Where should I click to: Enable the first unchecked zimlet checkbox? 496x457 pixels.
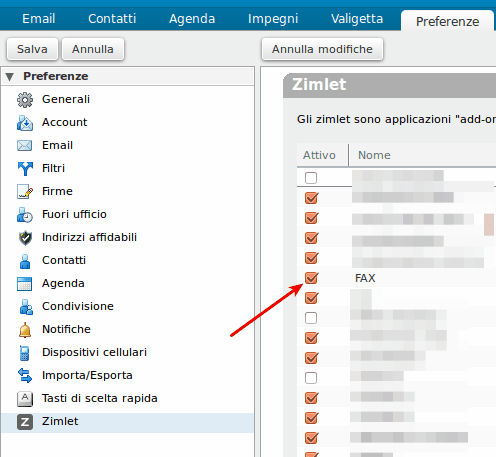tap(311, 178)
